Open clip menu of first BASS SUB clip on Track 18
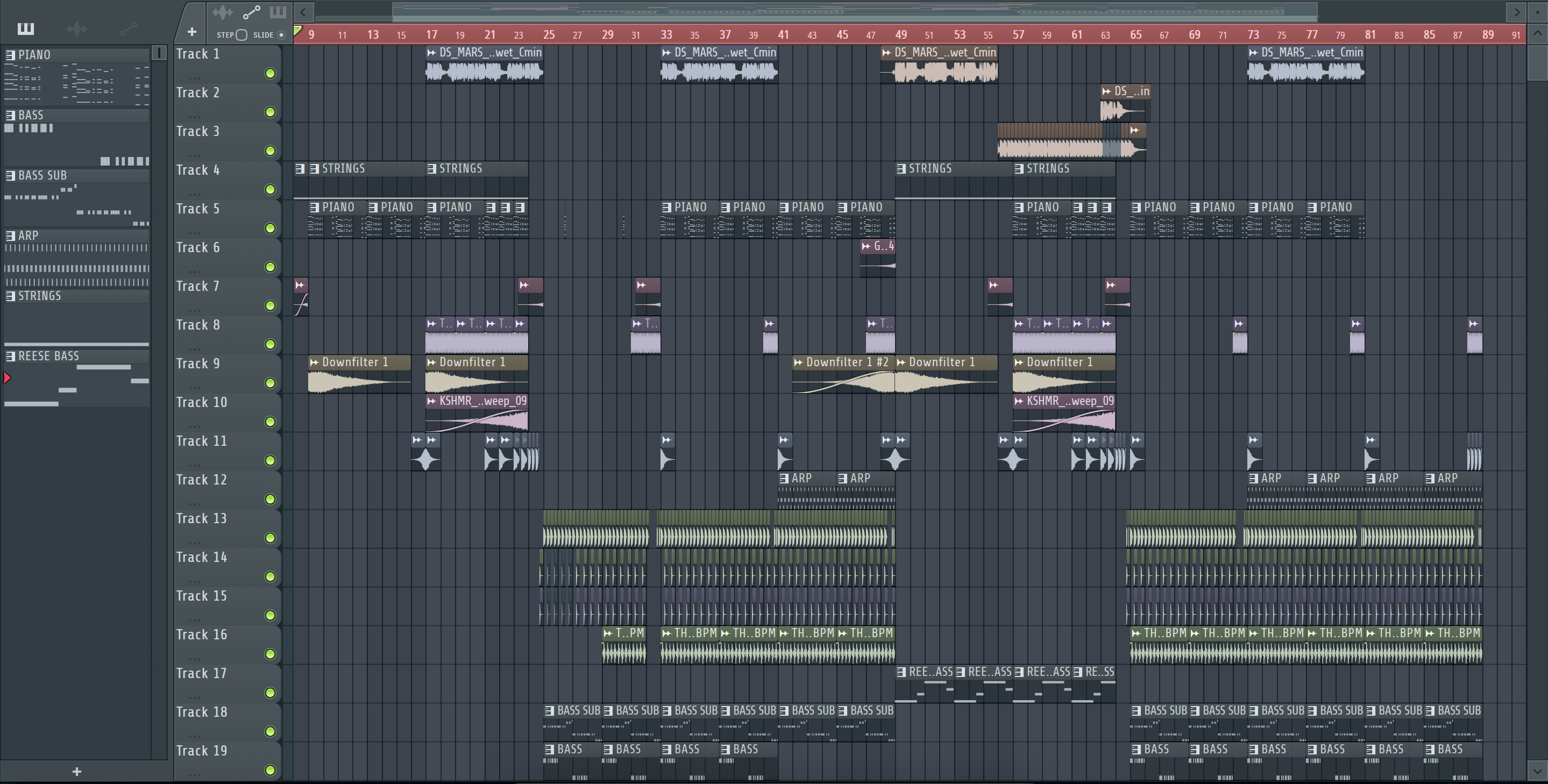This screenshot has height=784, width=1548. [x=549, y=711]
